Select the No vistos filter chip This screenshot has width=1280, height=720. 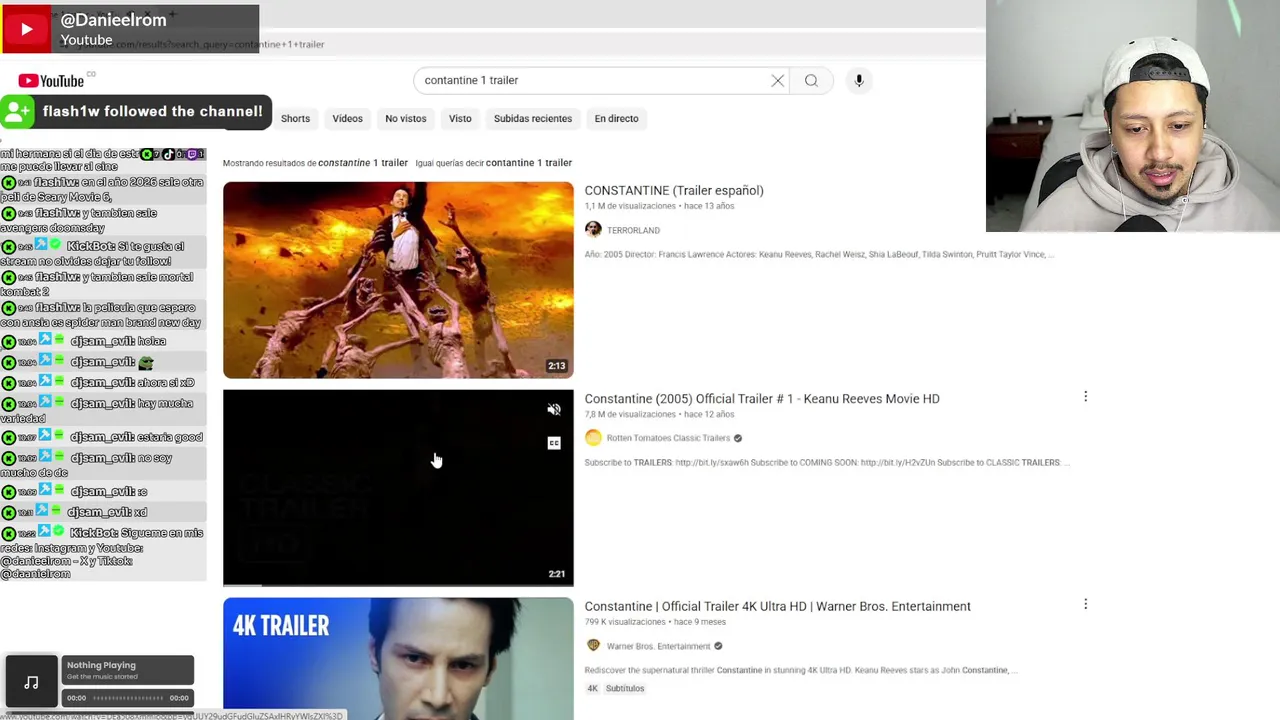(406, 118)
